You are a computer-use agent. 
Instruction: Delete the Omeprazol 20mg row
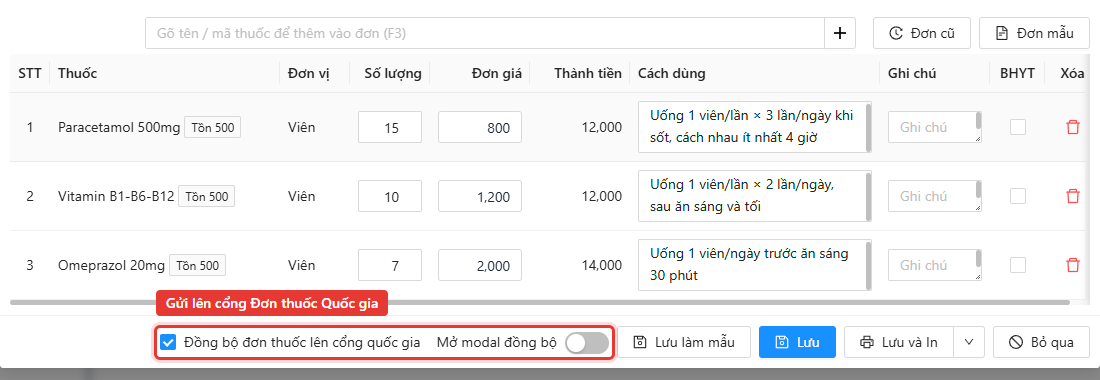click(x=1072, y=265)
